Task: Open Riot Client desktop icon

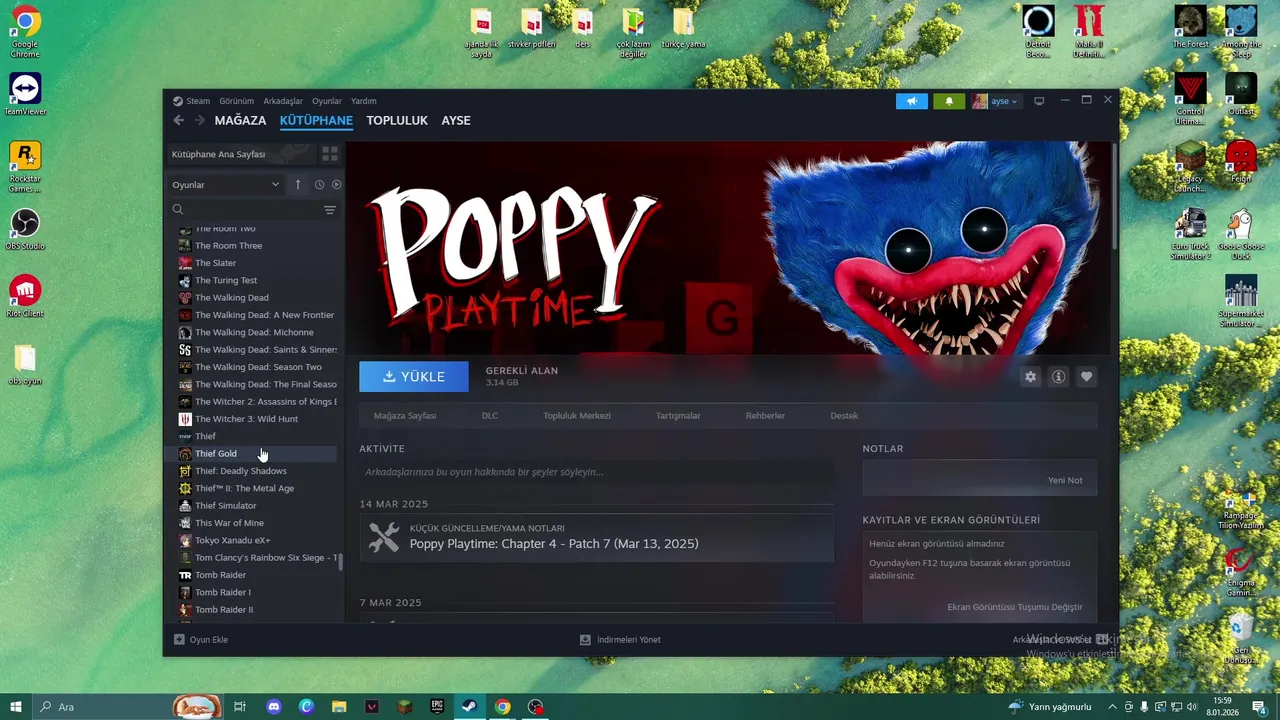Action: tap(25, 296)
